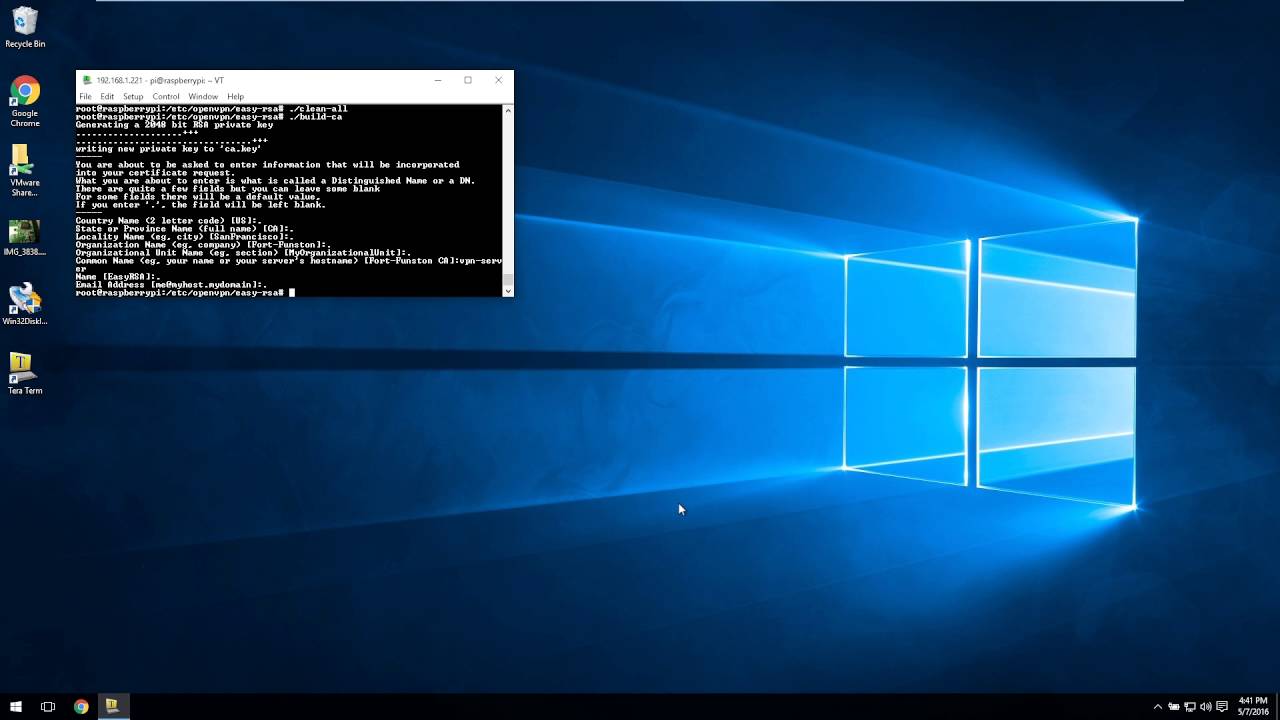Click the 'Country Name (2 letter code)' line

click(169, 221)
